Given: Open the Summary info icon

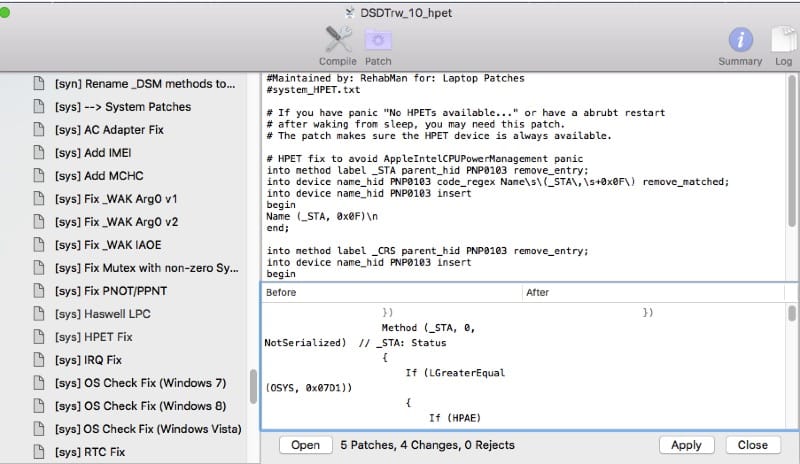Looking at the screenshot, I should [x=740, y=40].
